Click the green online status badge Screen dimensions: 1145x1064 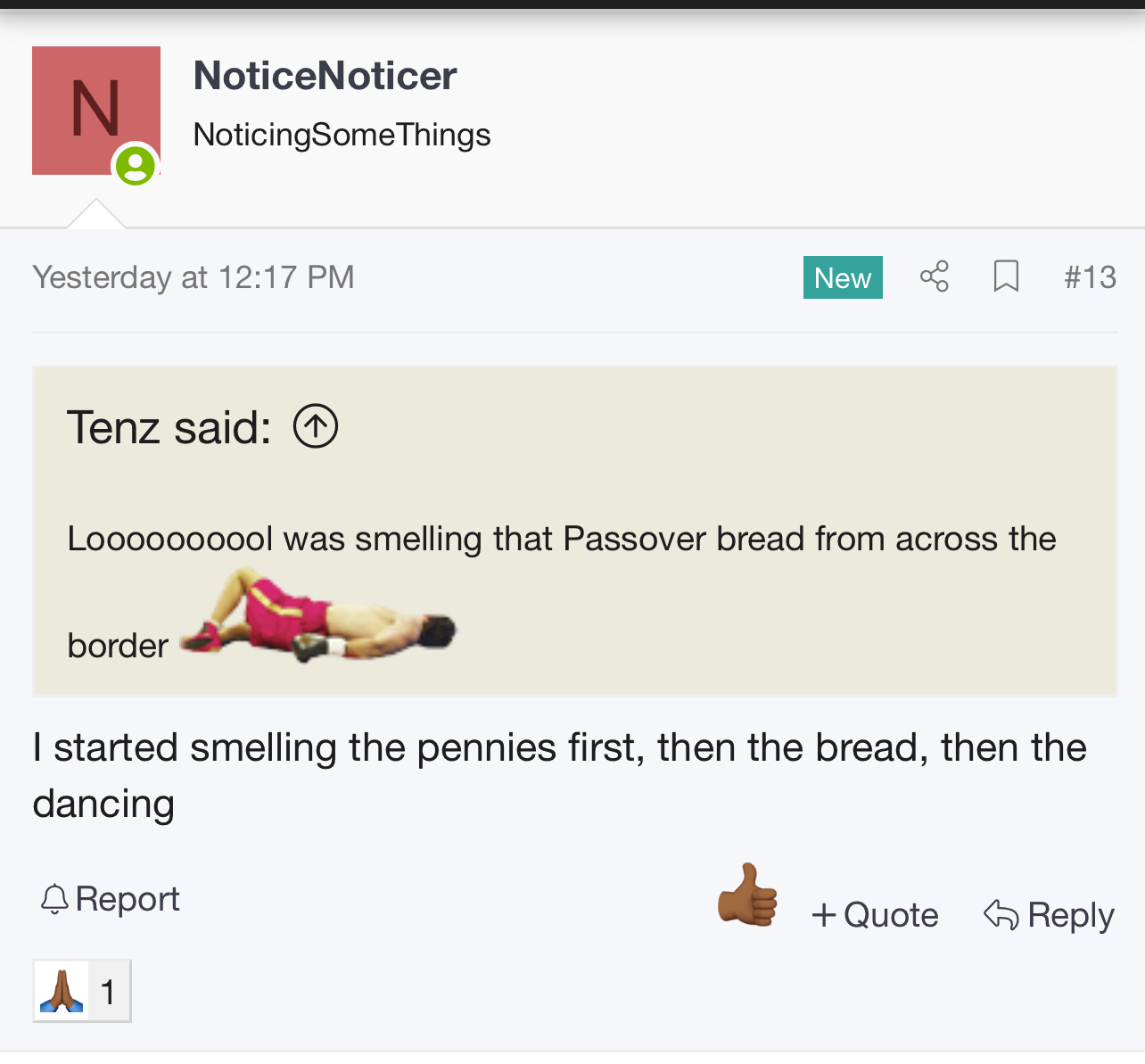coord(136,166)
